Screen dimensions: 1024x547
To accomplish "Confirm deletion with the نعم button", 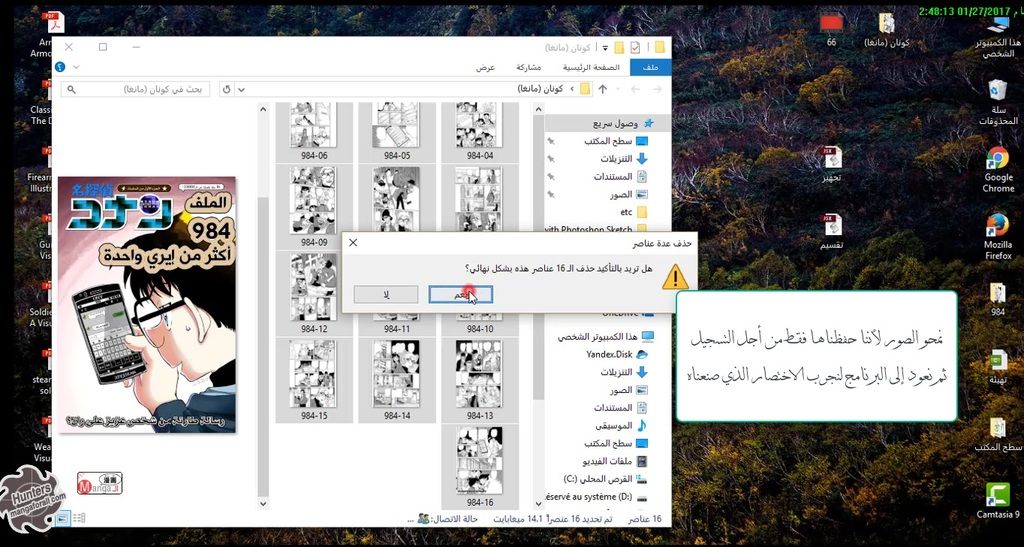I will (460, 294).
